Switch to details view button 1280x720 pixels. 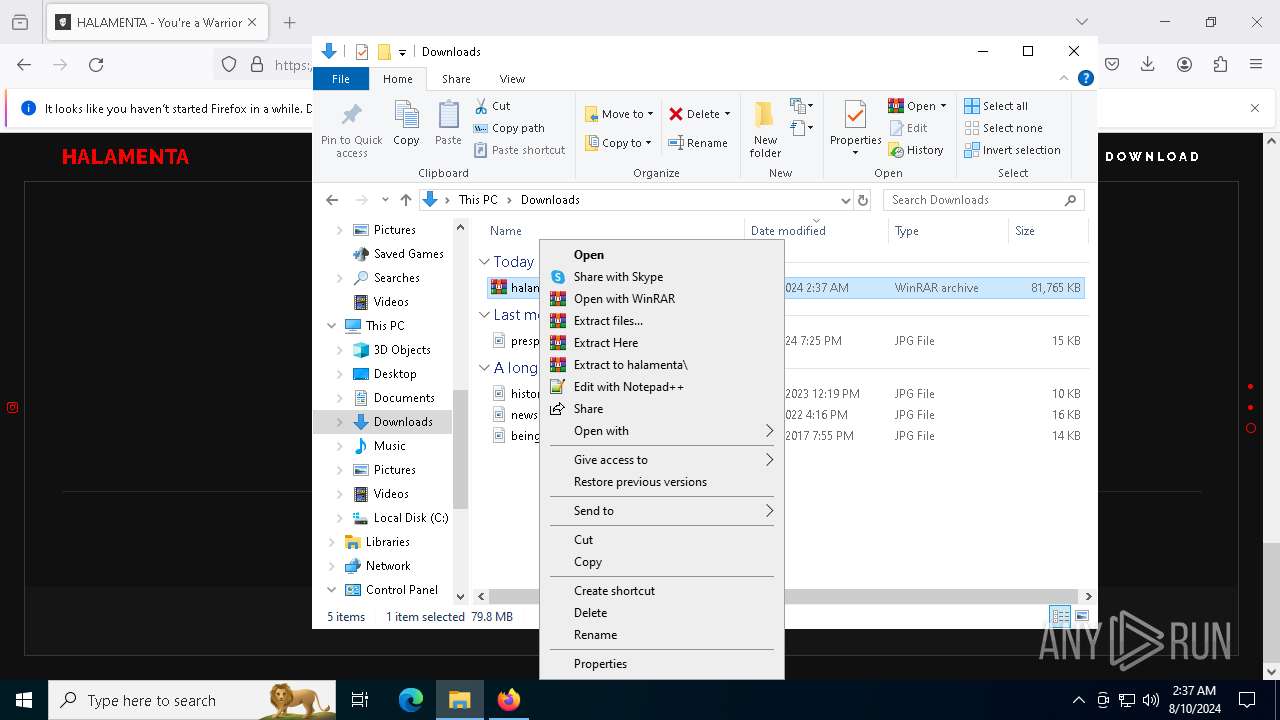pyautogui.click(x=1060, y=616)
